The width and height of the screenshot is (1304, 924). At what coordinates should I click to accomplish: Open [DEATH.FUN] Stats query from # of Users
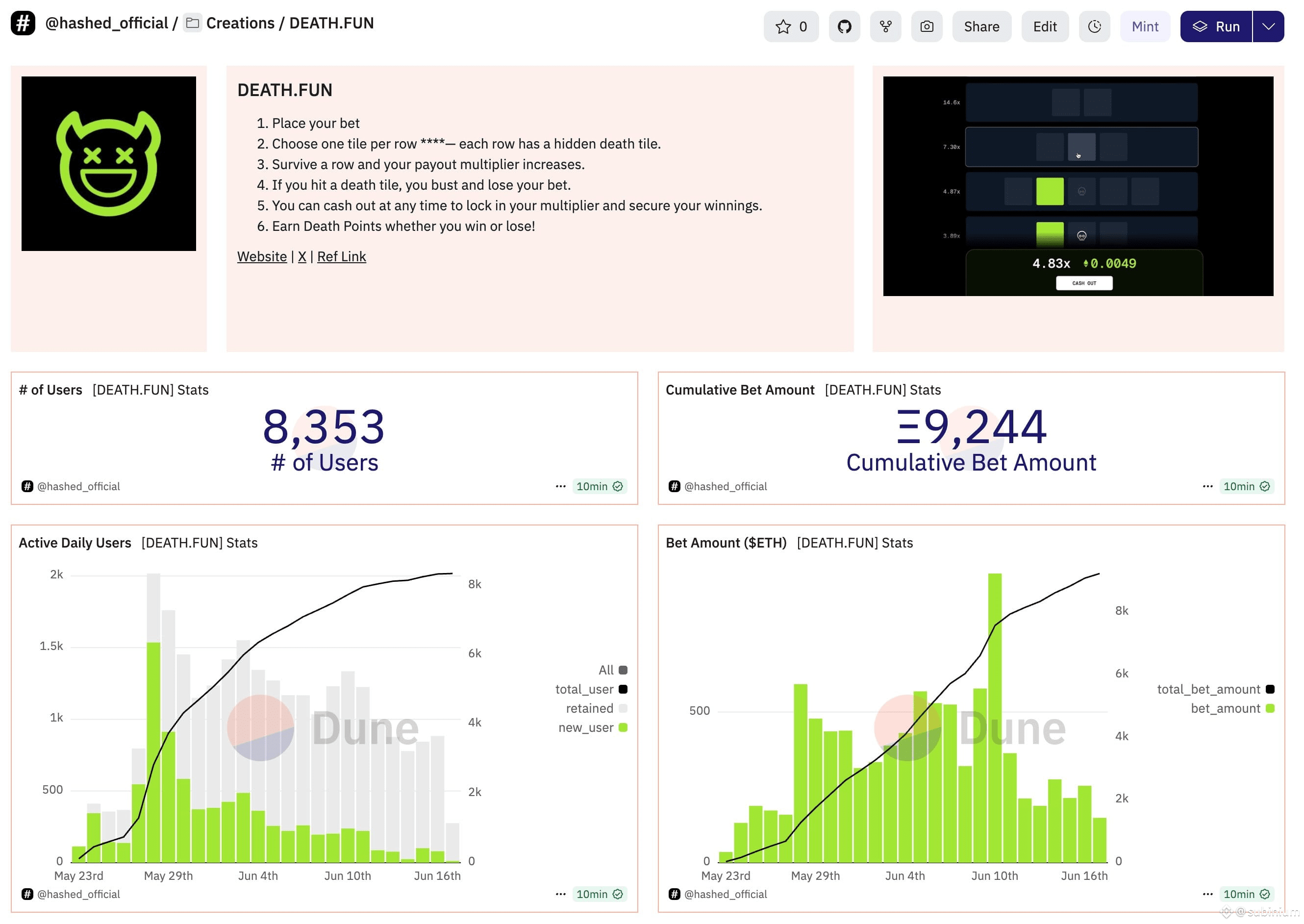[150, 390]
